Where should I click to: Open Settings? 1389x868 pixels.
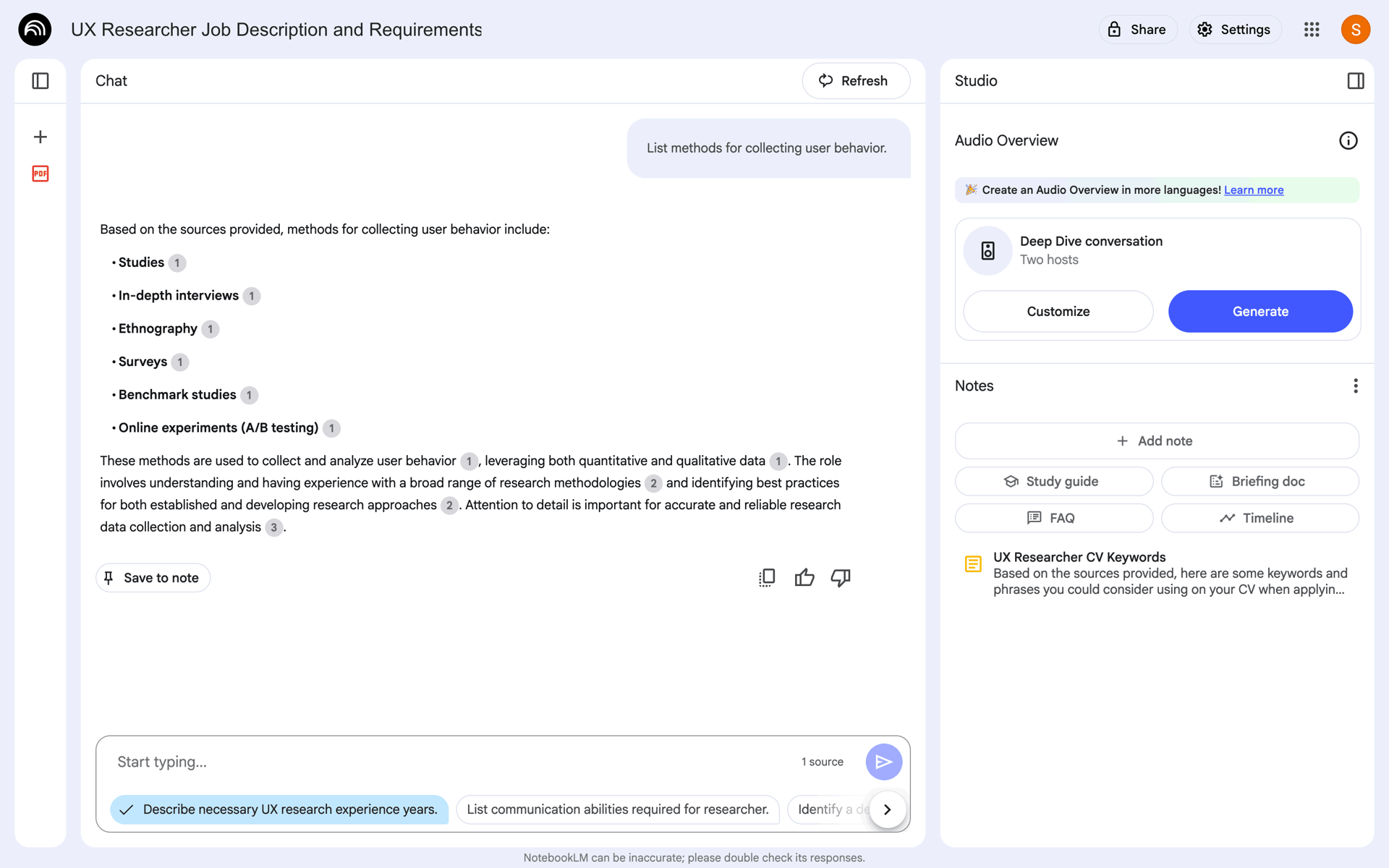[1236, 30]
